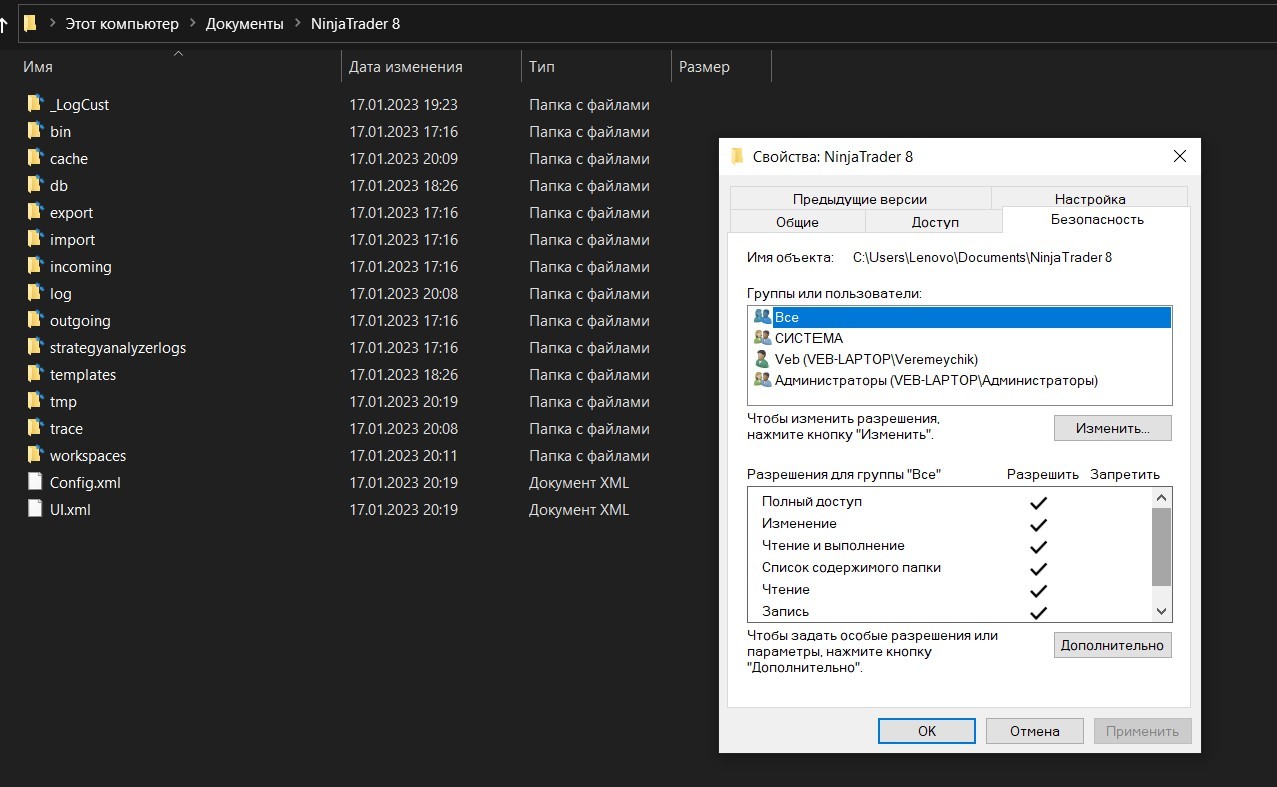
Task: Click the _LogCust folder icon
Action: [x=36, y=104]
